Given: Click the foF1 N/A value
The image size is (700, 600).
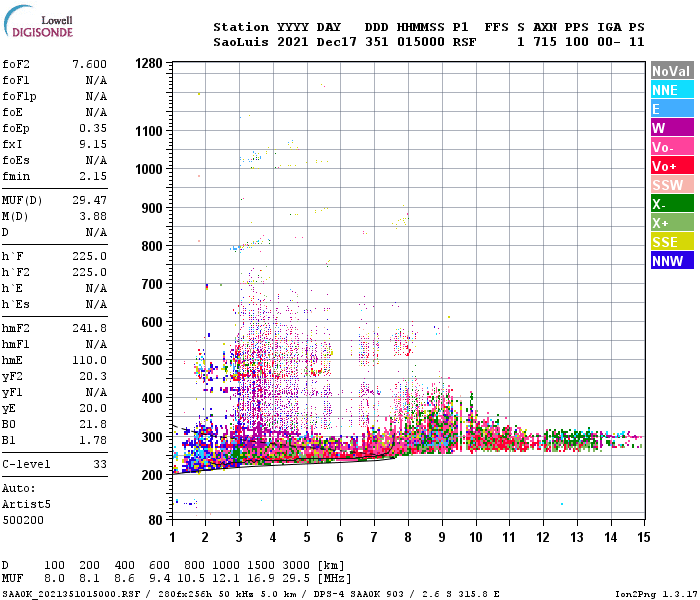Looking at the screenshot, I should tap(96, 80).
